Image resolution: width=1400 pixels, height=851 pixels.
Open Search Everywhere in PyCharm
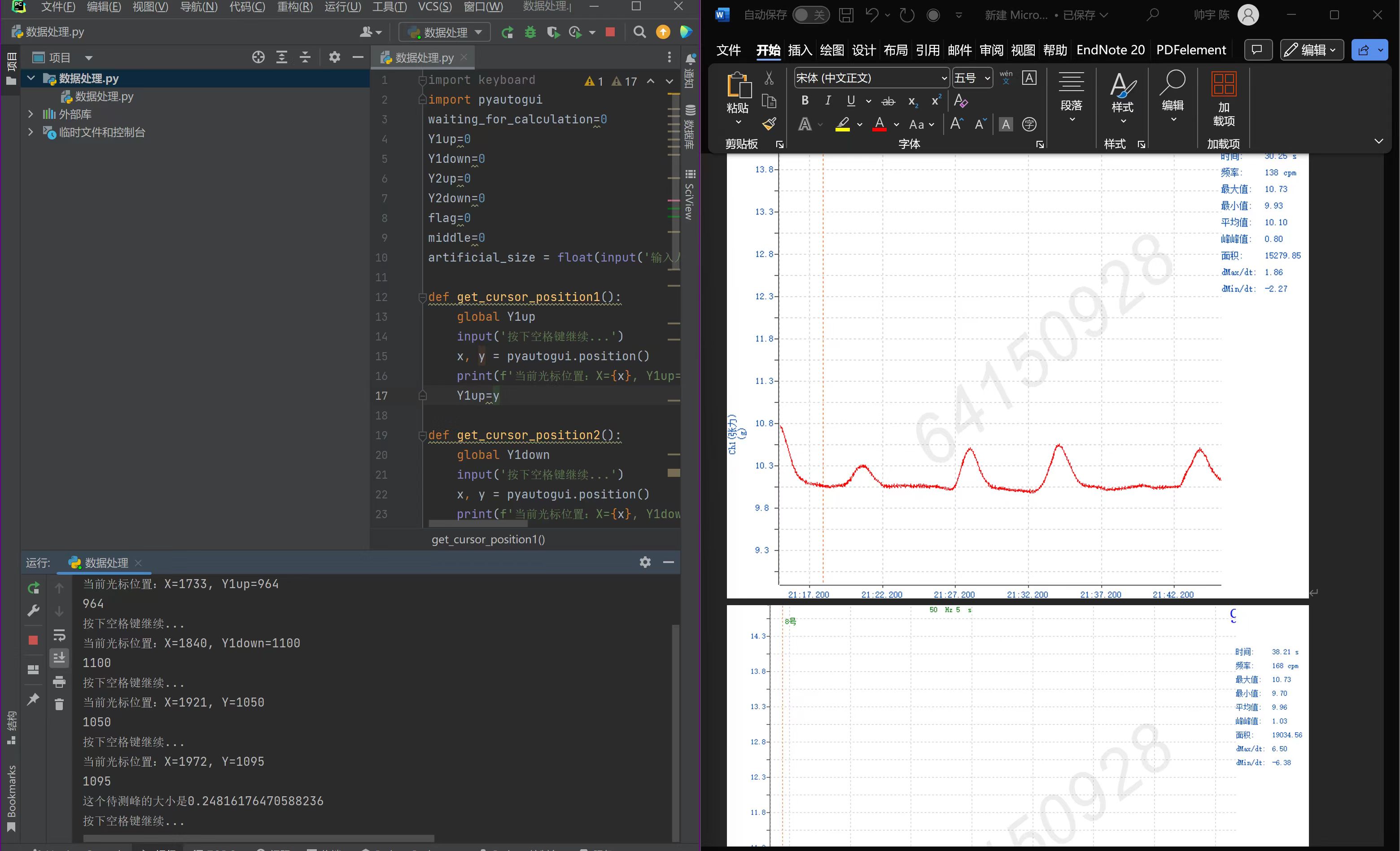[x=639, y=32]
